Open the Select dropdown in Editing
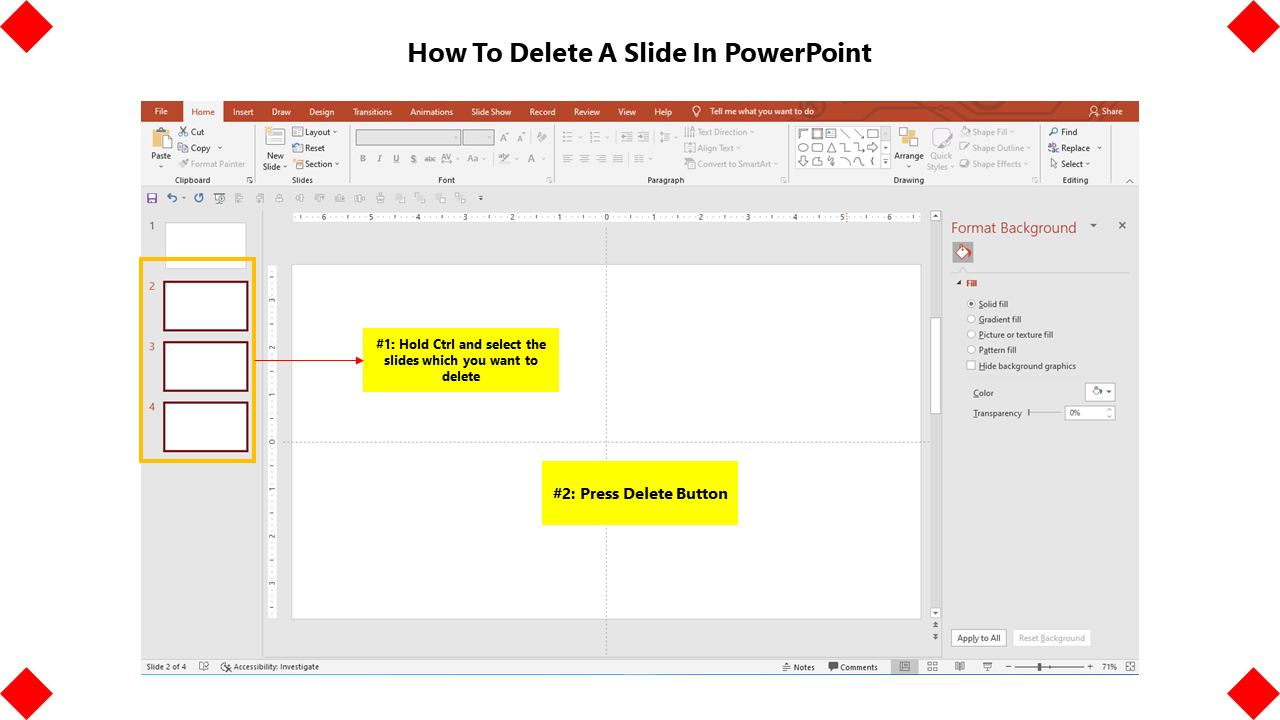The height and width of the screenshot is (720, 1280). coord(1070,164)
